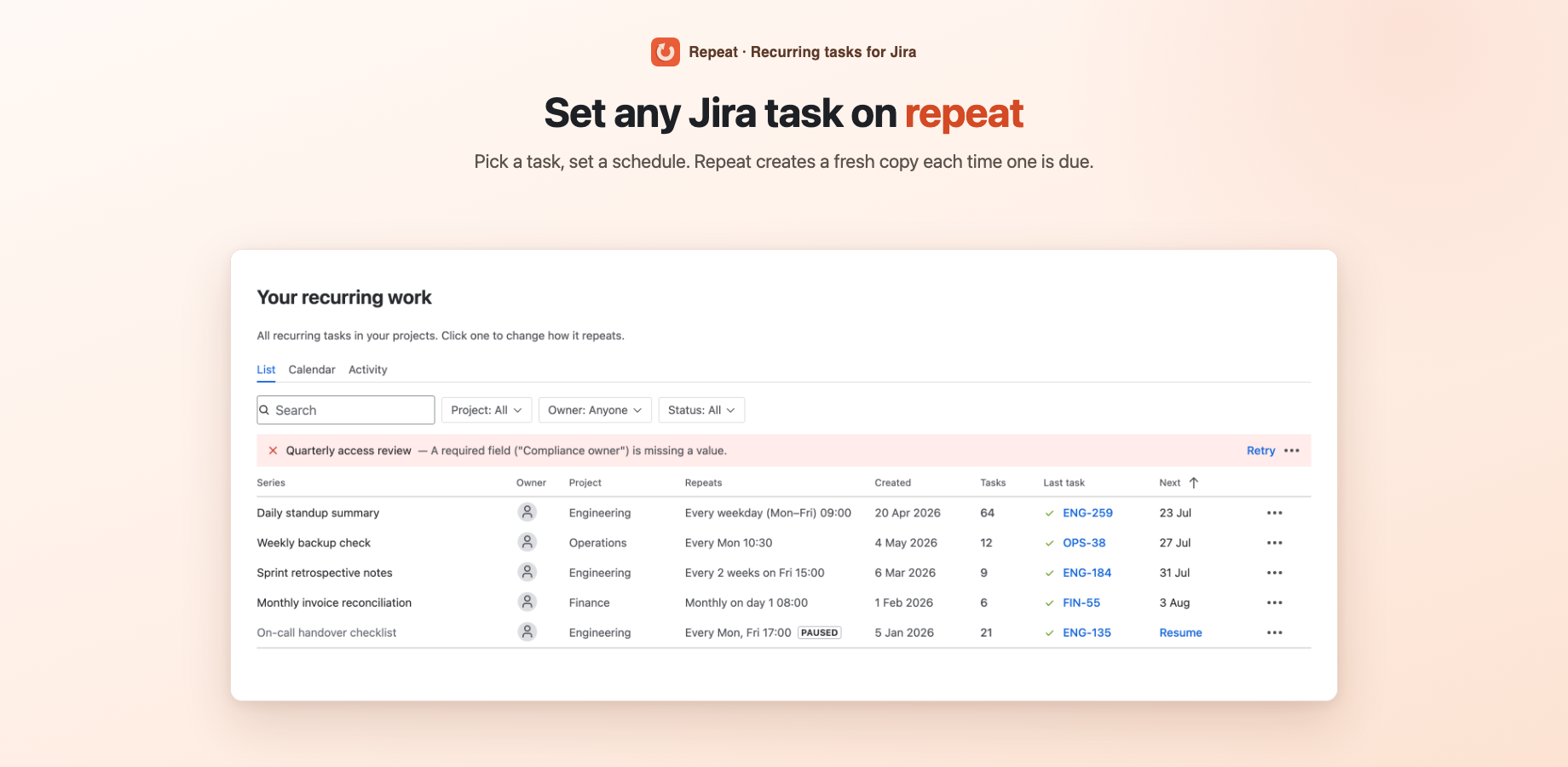
Task: Open more actions for Sprint retrospective notes
Action: point(1275,573)
